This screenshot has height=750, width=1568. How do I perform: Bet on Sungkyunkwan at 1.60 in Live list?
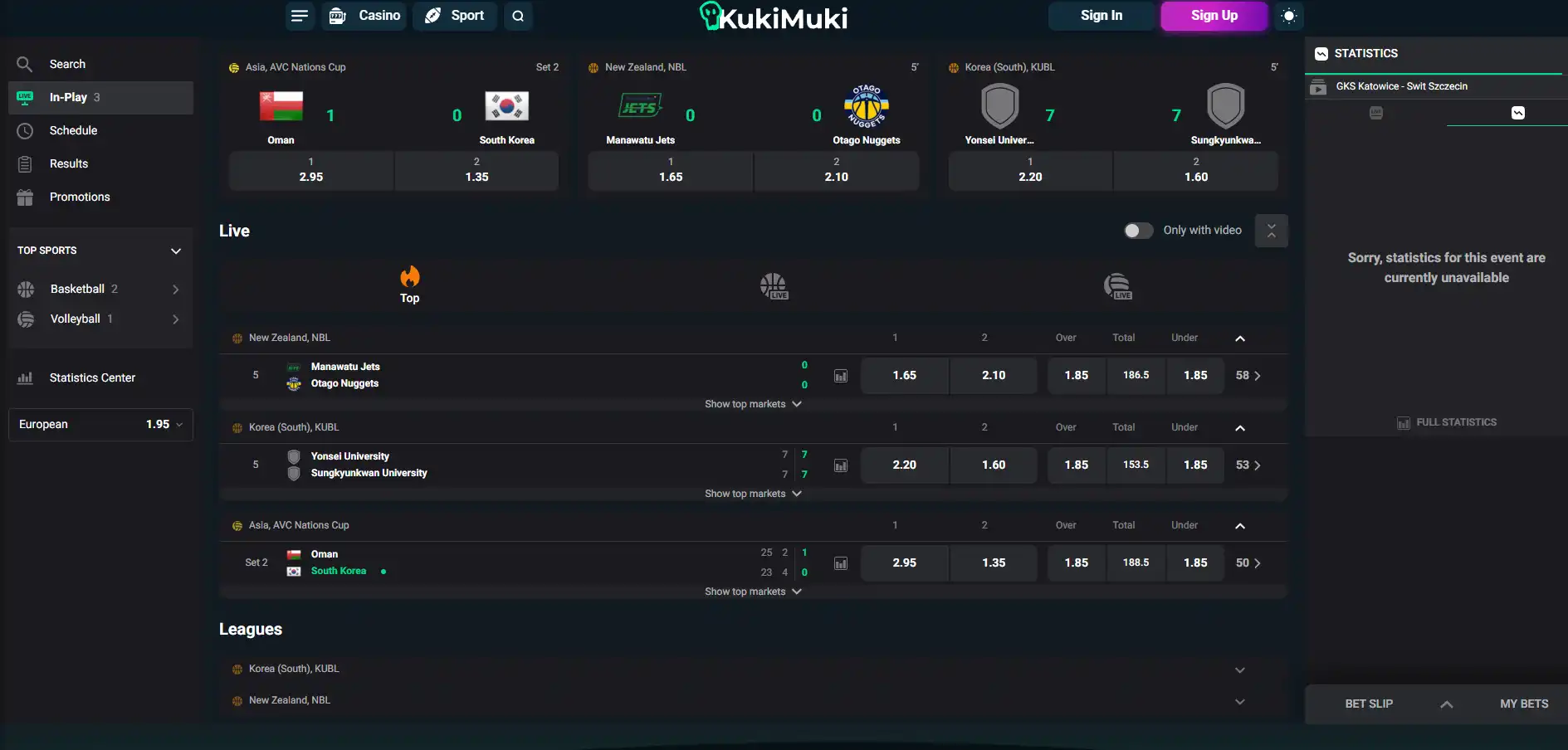994,465
